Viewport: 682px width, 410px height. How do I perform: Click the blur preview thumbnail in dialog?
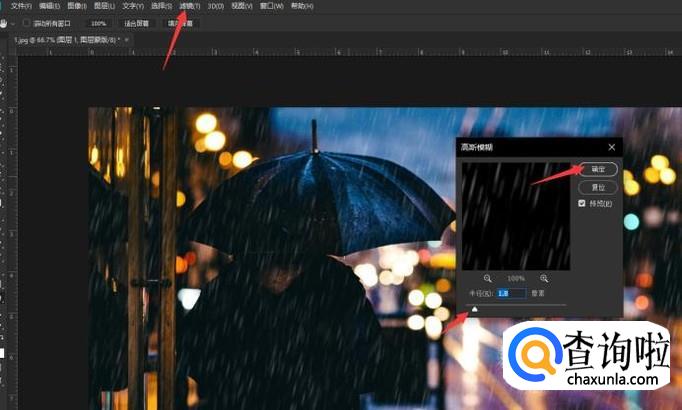pos(516,215)
